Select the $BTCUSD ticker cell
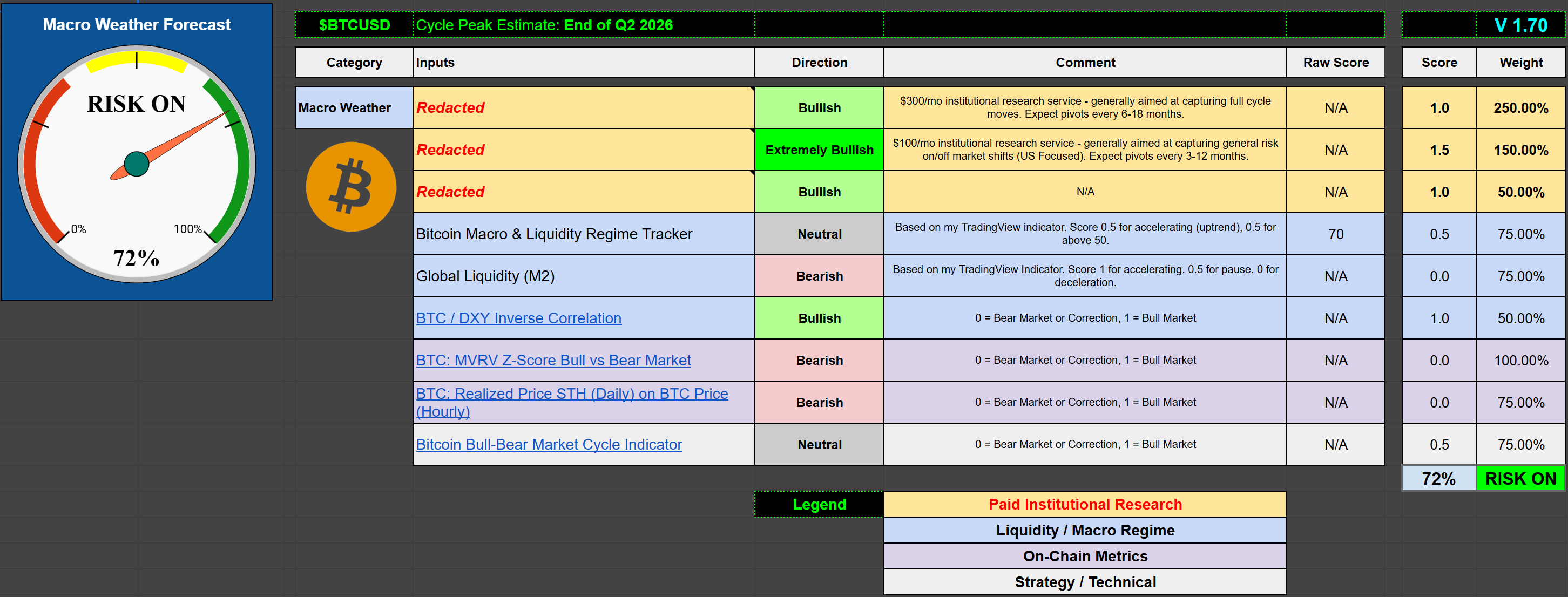The height and width of the screenshot is (597, 1568). coord(354,25)
